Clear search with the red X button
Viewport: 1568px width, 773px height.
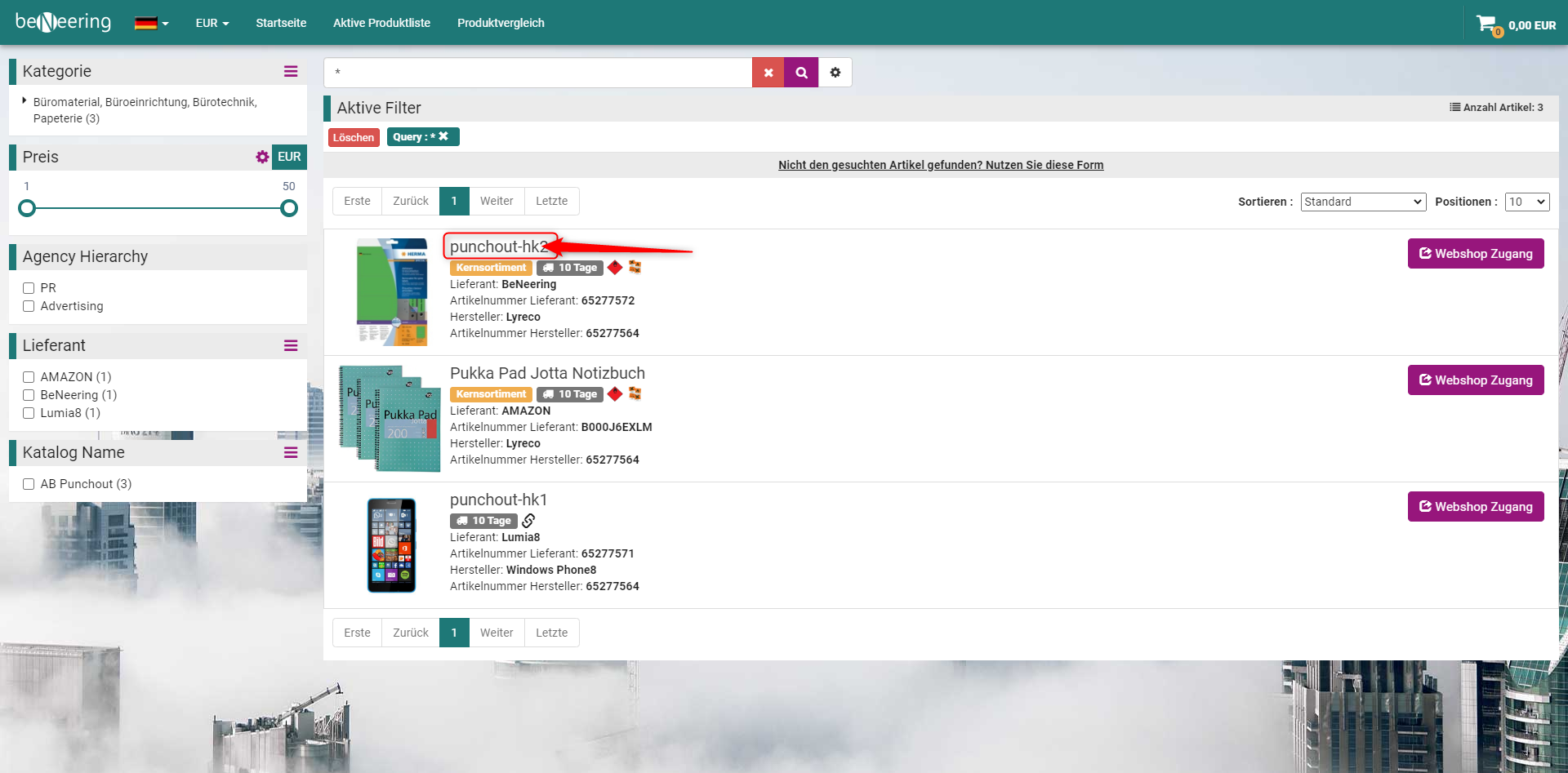click(768, 73)
